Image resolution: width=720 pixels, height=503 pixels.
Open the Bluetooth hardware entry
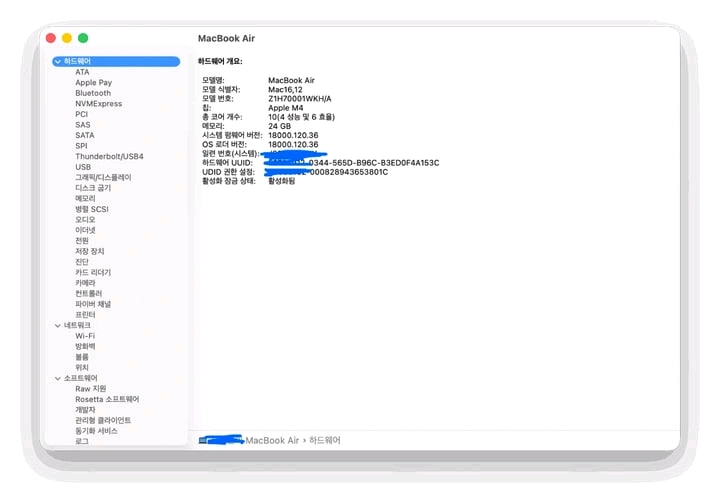93,93
